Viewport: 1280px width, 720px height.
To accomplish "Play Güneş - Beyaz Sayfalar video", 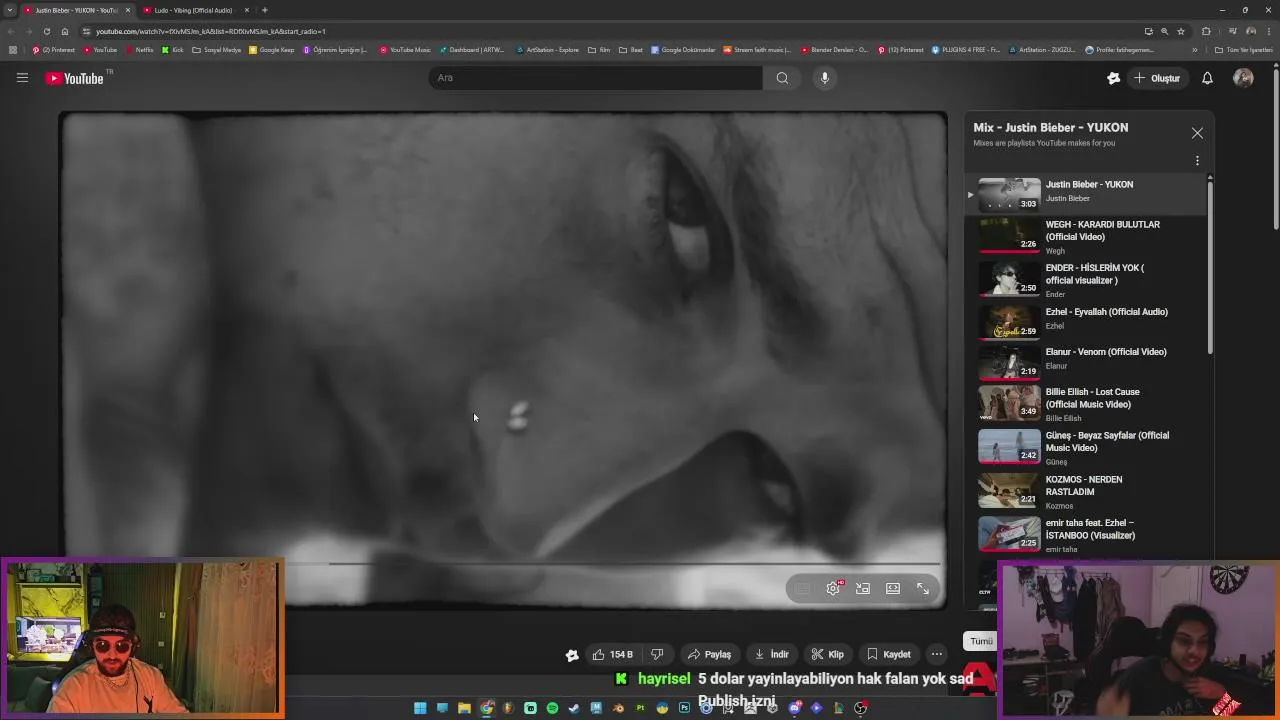I will [x=1088, y=447].
